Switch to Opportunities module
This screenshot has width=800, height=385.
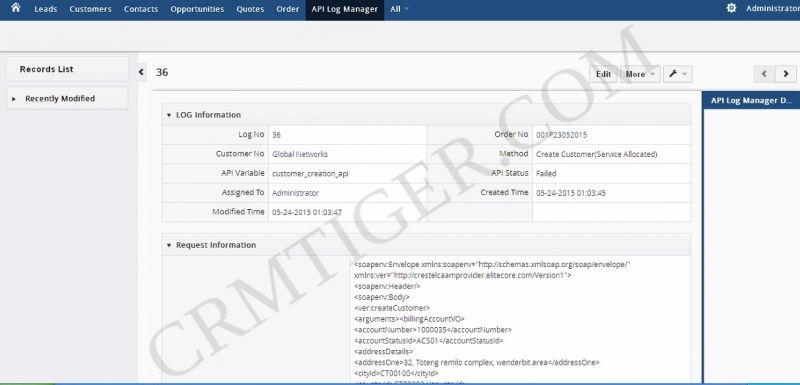(197, 9)
